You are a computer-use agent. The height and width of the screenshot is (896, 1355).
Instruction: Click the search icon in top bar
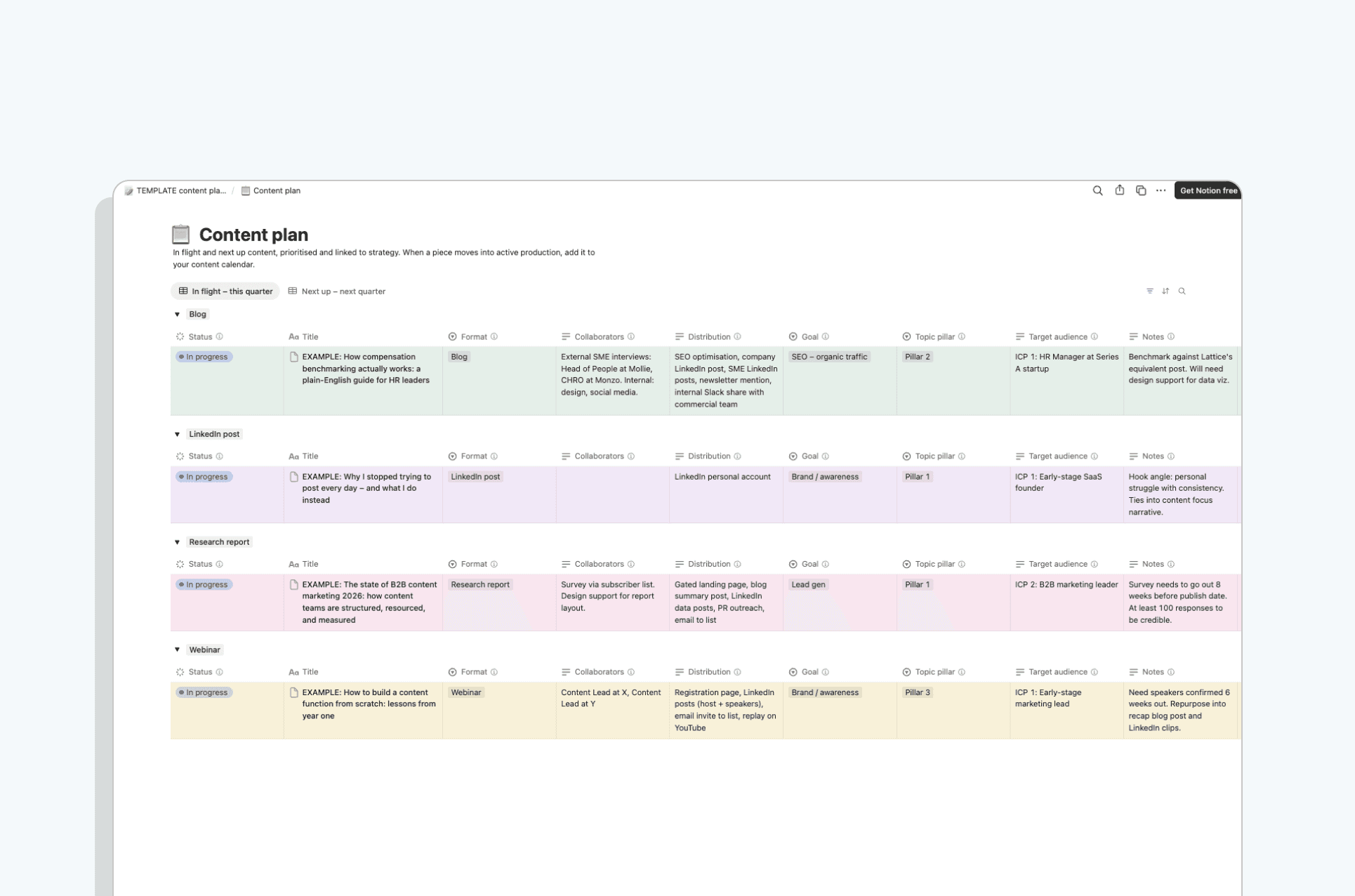click(1097, 190)
